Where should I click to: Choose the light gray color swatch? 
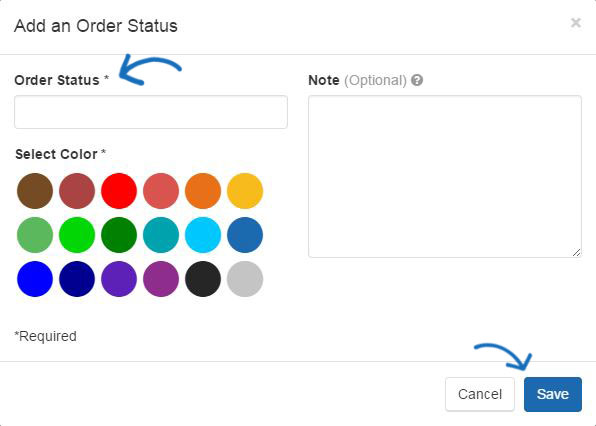(x=245, y=279)
